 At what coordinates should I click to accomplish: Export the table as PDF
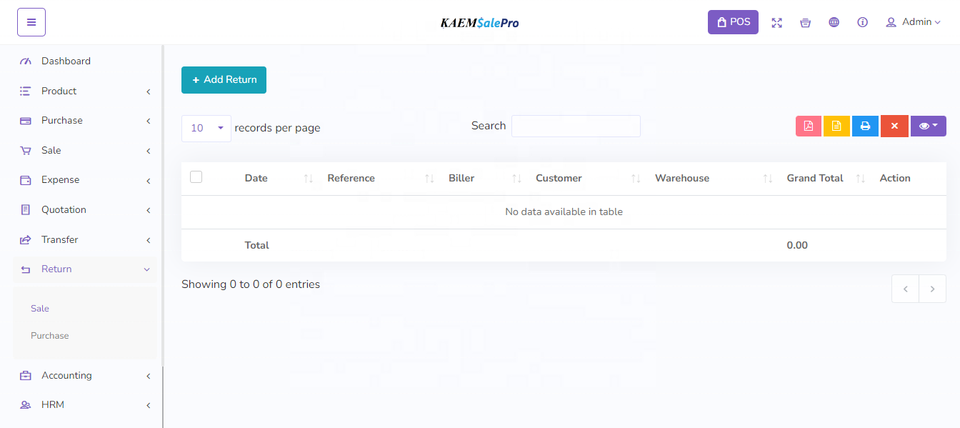click(808, 126)
